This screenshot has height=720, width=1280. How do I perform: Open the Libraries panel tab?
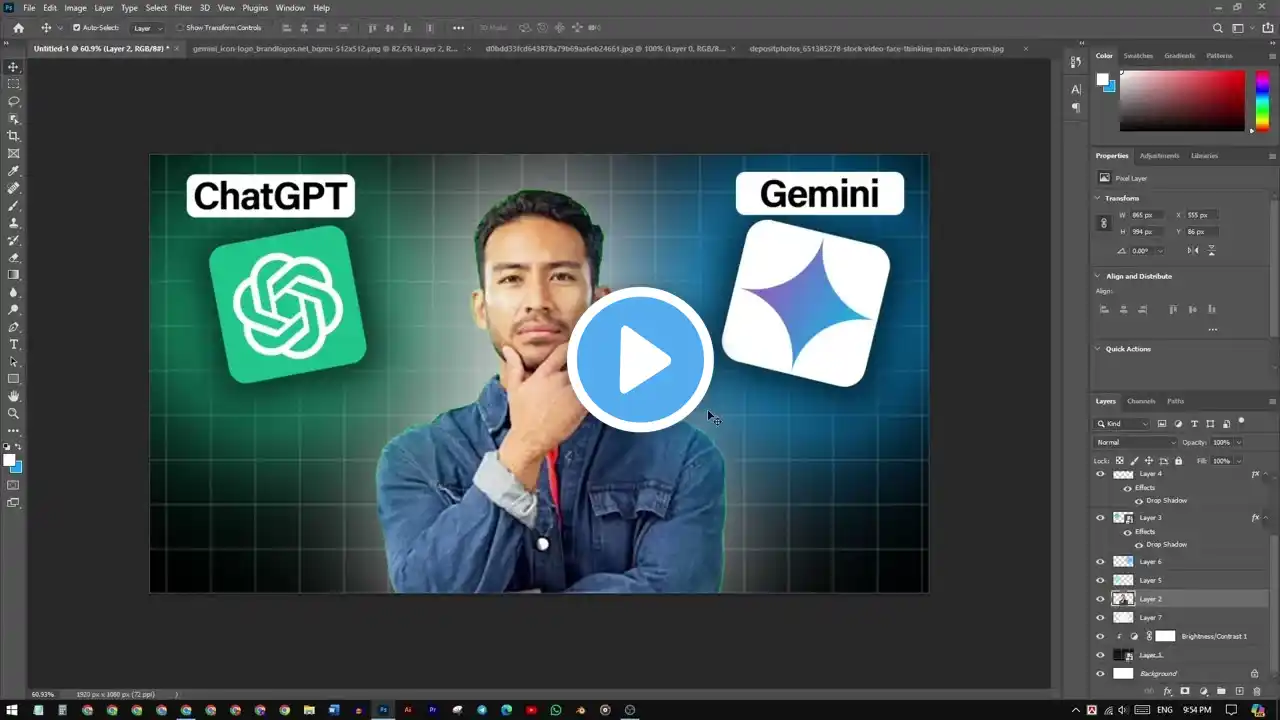point(1204,156)
